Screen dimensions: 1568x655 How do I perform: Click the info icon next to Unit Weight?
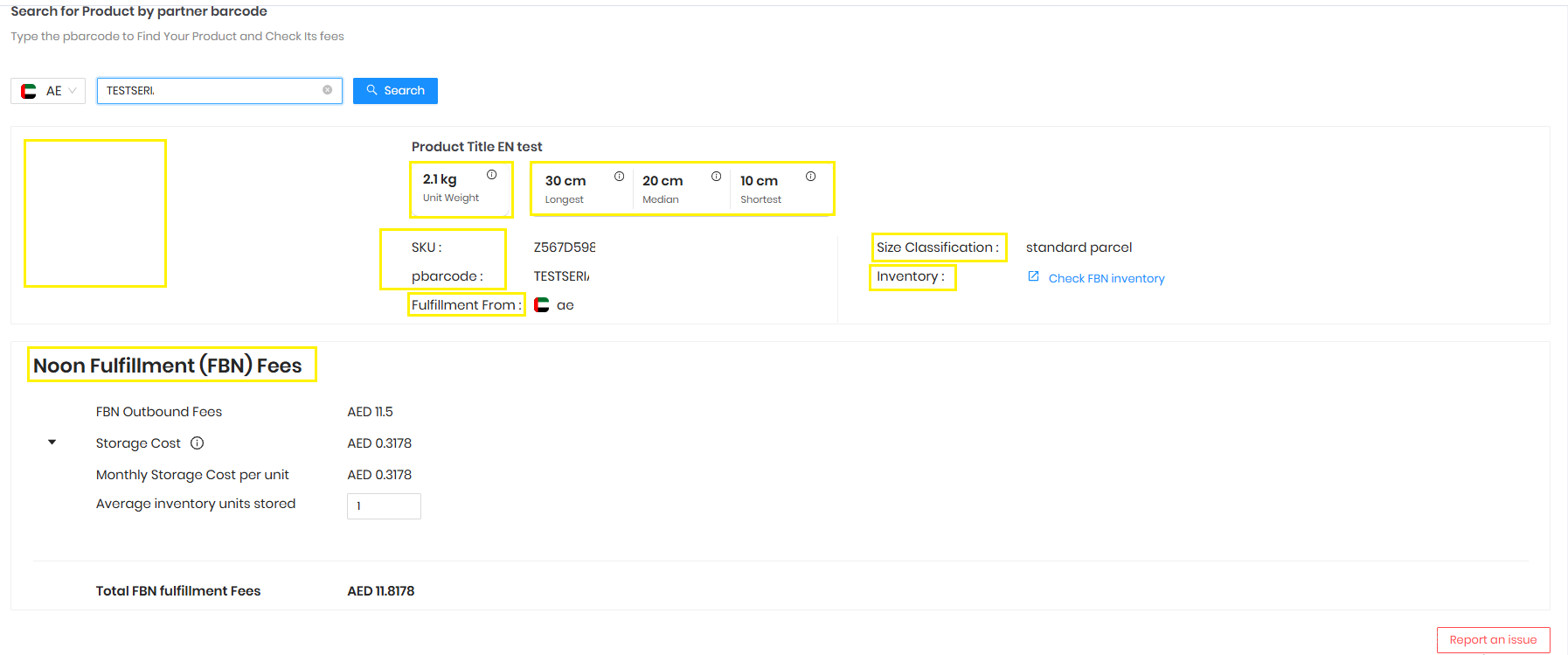(x=492, y=175)
